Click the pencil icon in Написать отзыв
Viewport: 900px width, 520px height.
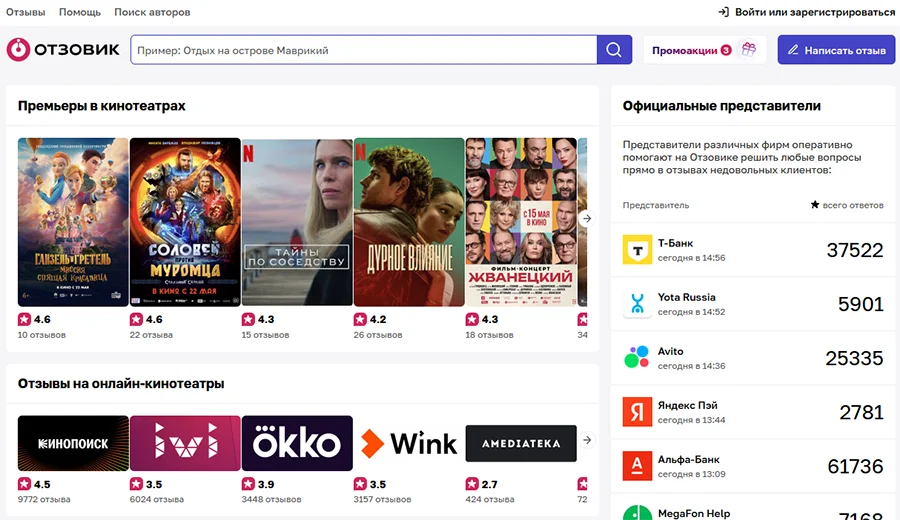(793, 50)
